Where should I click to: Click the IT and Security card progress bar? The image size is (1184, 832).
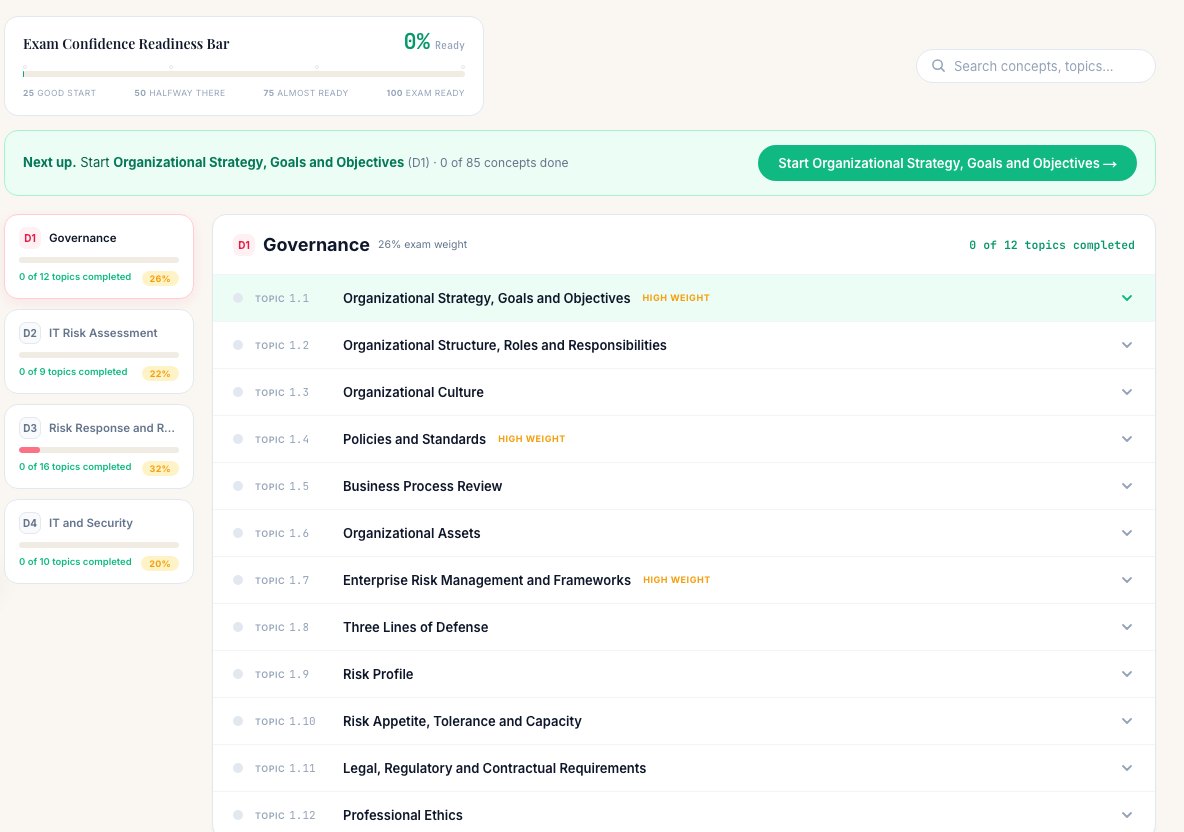(x=99, y=545)
